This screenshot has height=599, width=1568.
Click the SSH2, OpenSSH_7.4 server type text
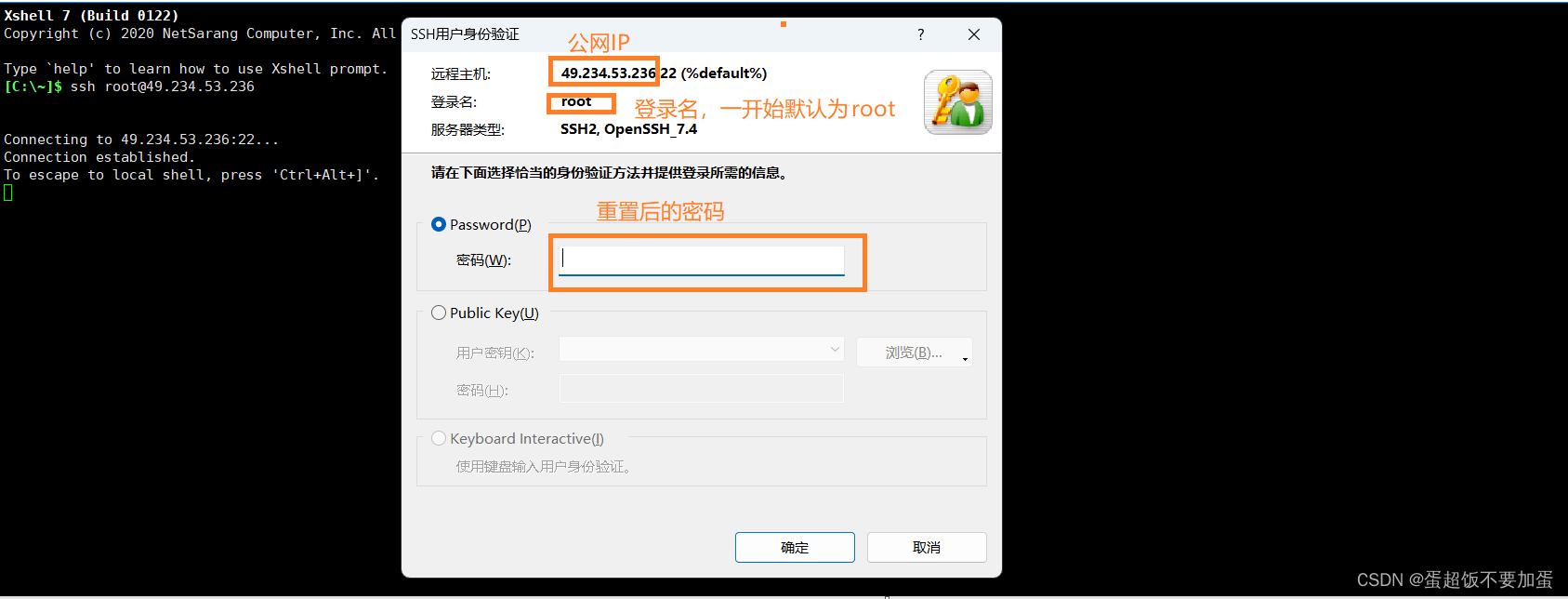pos(628,129)
